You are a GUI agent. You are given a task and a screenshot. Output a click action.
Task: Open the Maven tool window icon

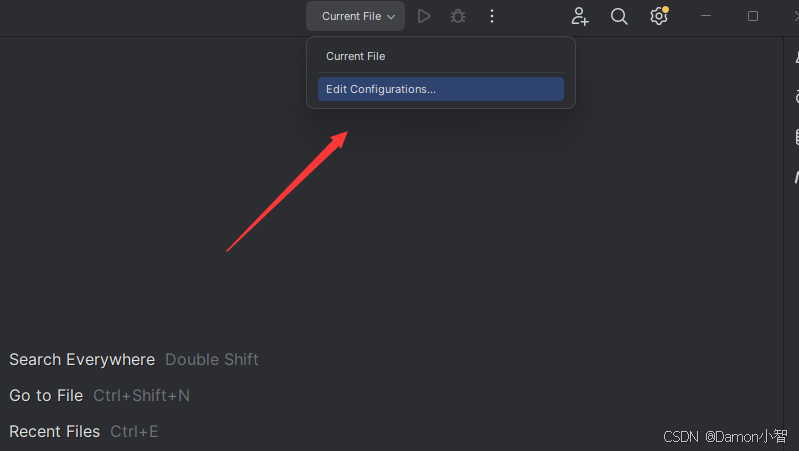tap(796, 177)
